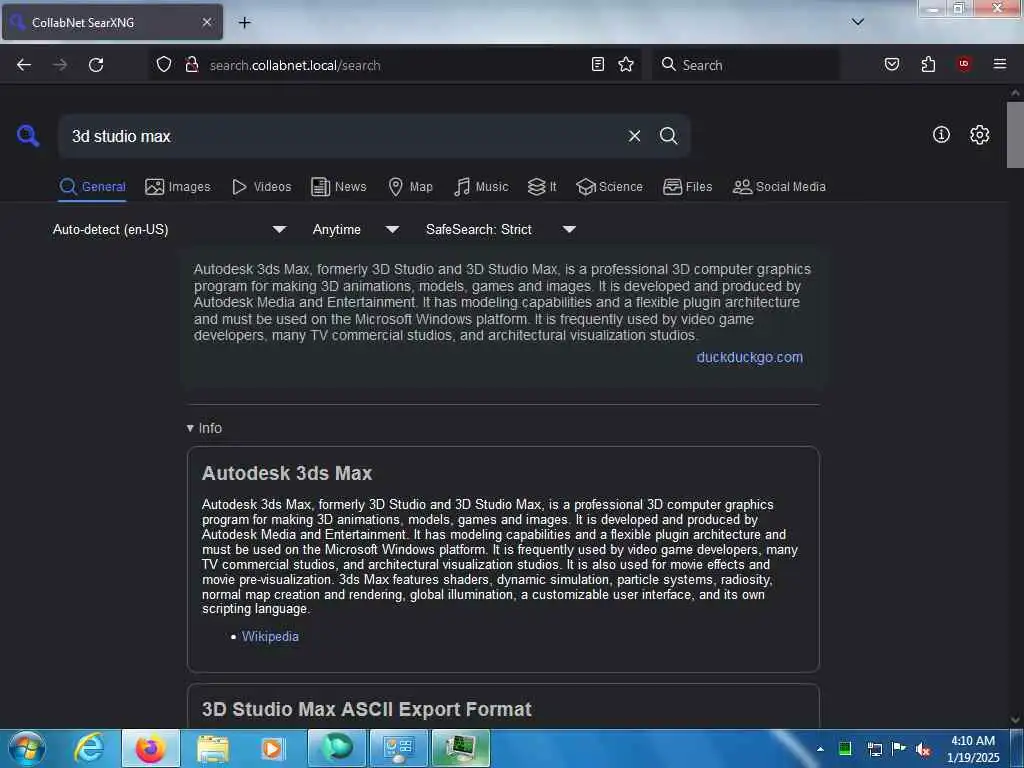Switch to the Files tab
Image resolution: width=1024 pixels, height=768 pixels.
tap(688, 187)
